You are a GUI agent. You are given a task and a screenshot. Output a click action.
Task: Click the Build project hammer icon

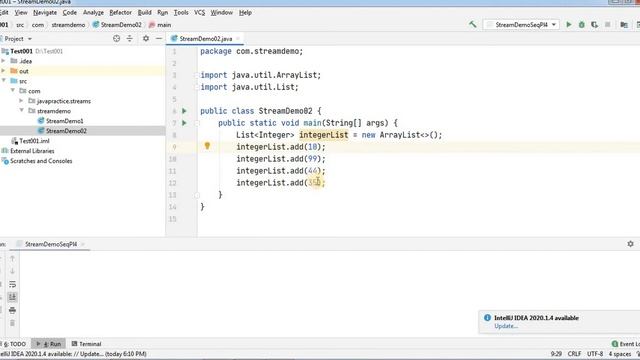click(x=473, y=24)
